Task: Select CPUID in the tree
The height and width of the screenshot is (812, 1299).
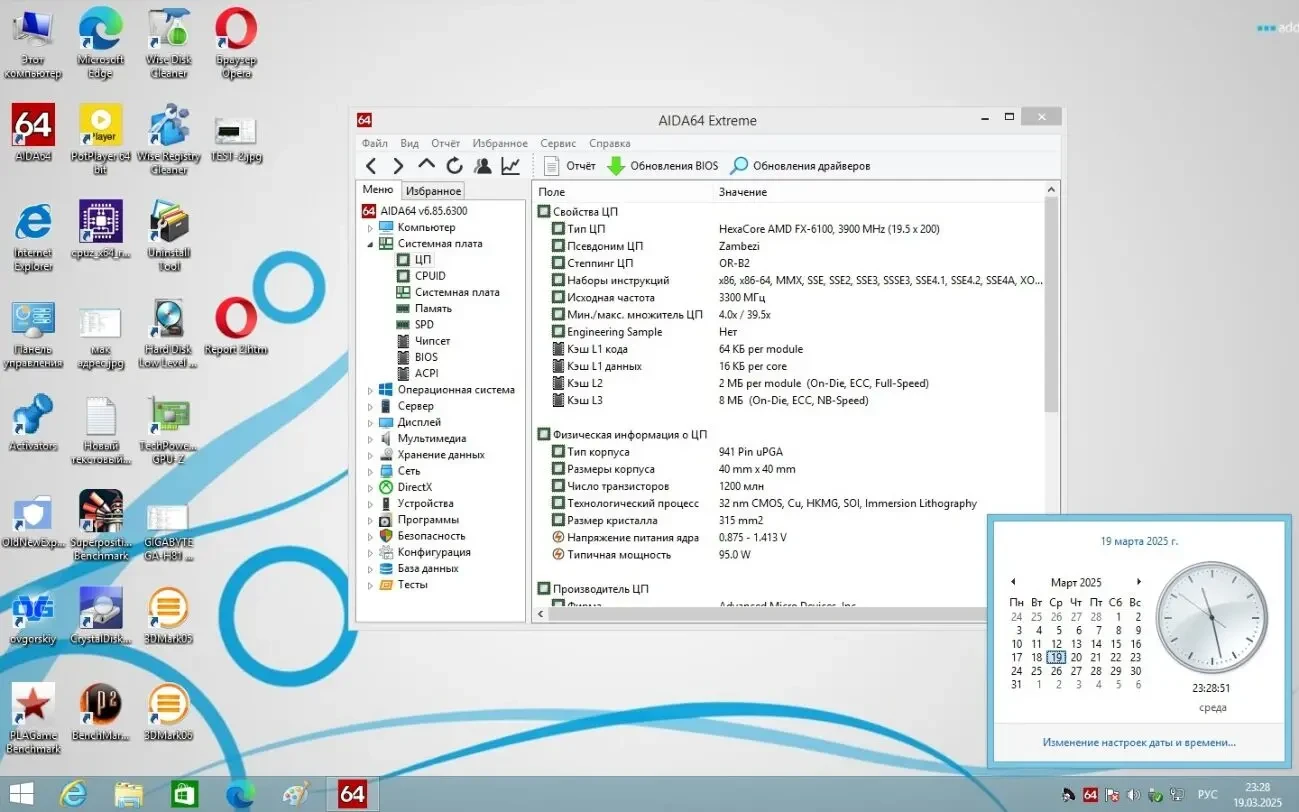Action: click(x=430, y=276)
